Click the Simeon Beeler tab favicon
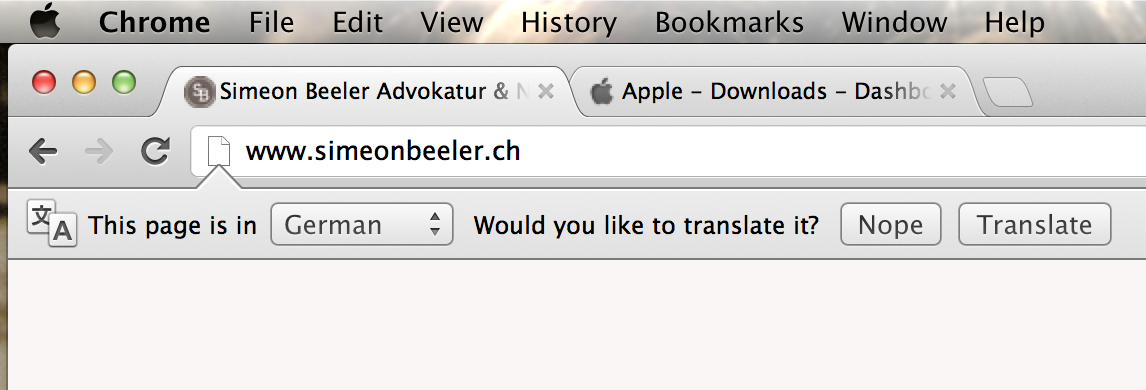The width and height of the screenshot is (1146, 390). point(199,92)
